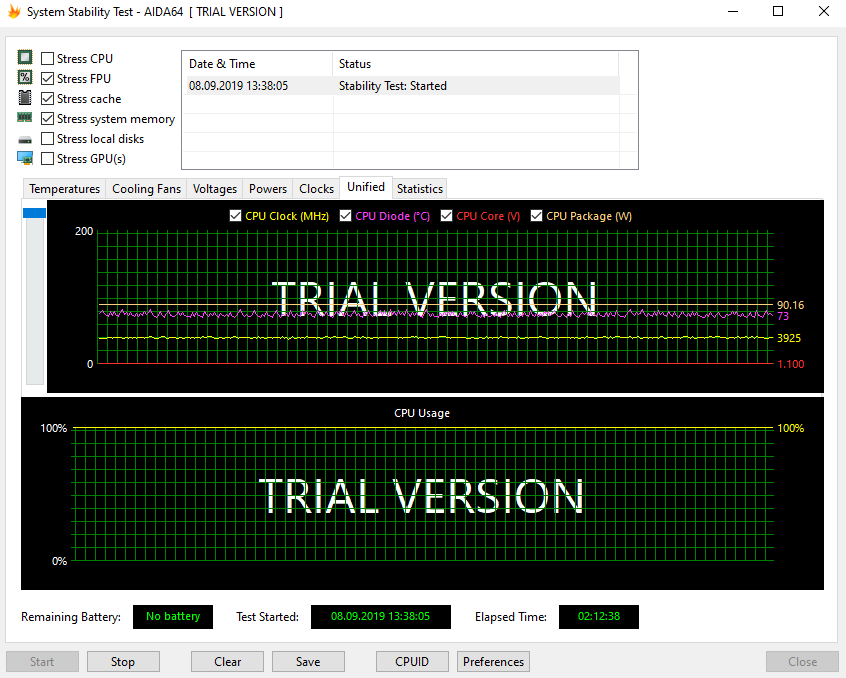Click the Date & Time column header
Viewport: 846px width, 678px height.
pos(257,64)
